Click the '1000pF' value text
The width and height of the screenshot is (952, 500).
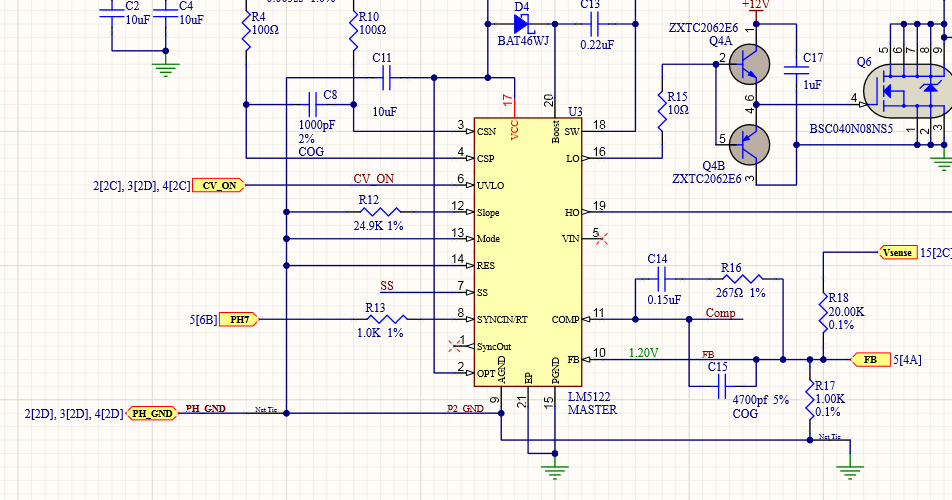(x=317, y=126)
